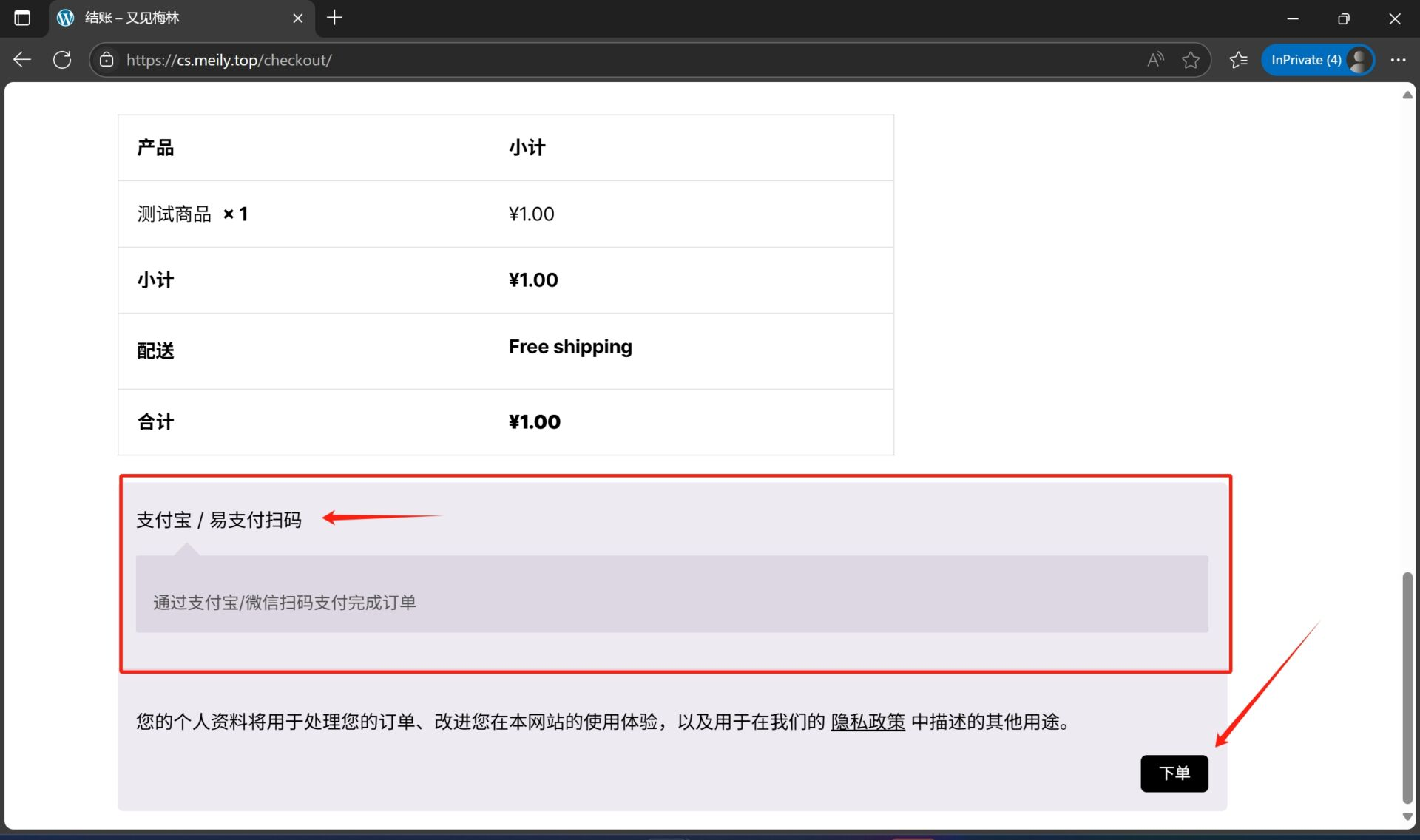Open the favorites list icon
This screenshot has width=1420, height=840.
pyautogui.click(x=1238, y=60)
